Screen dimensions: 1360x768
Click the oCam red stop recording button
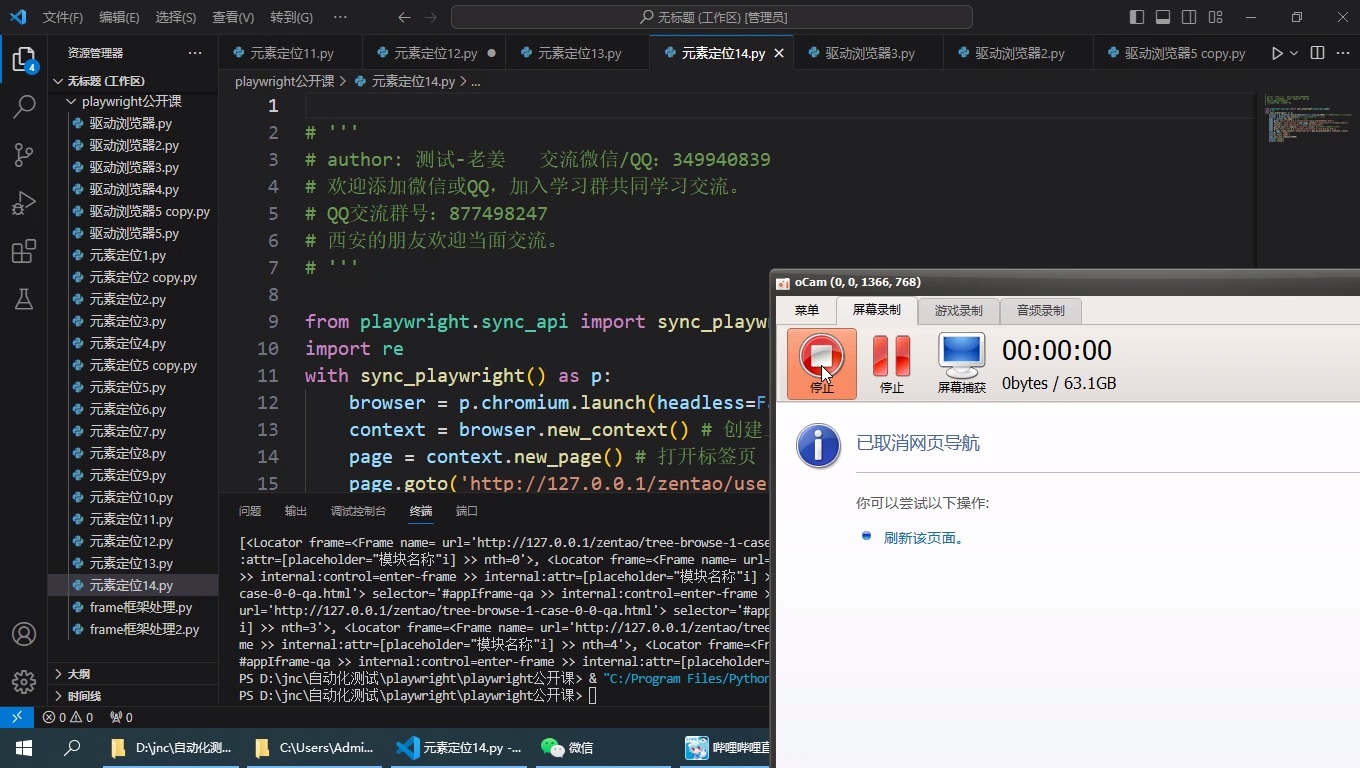coord(822,364)
